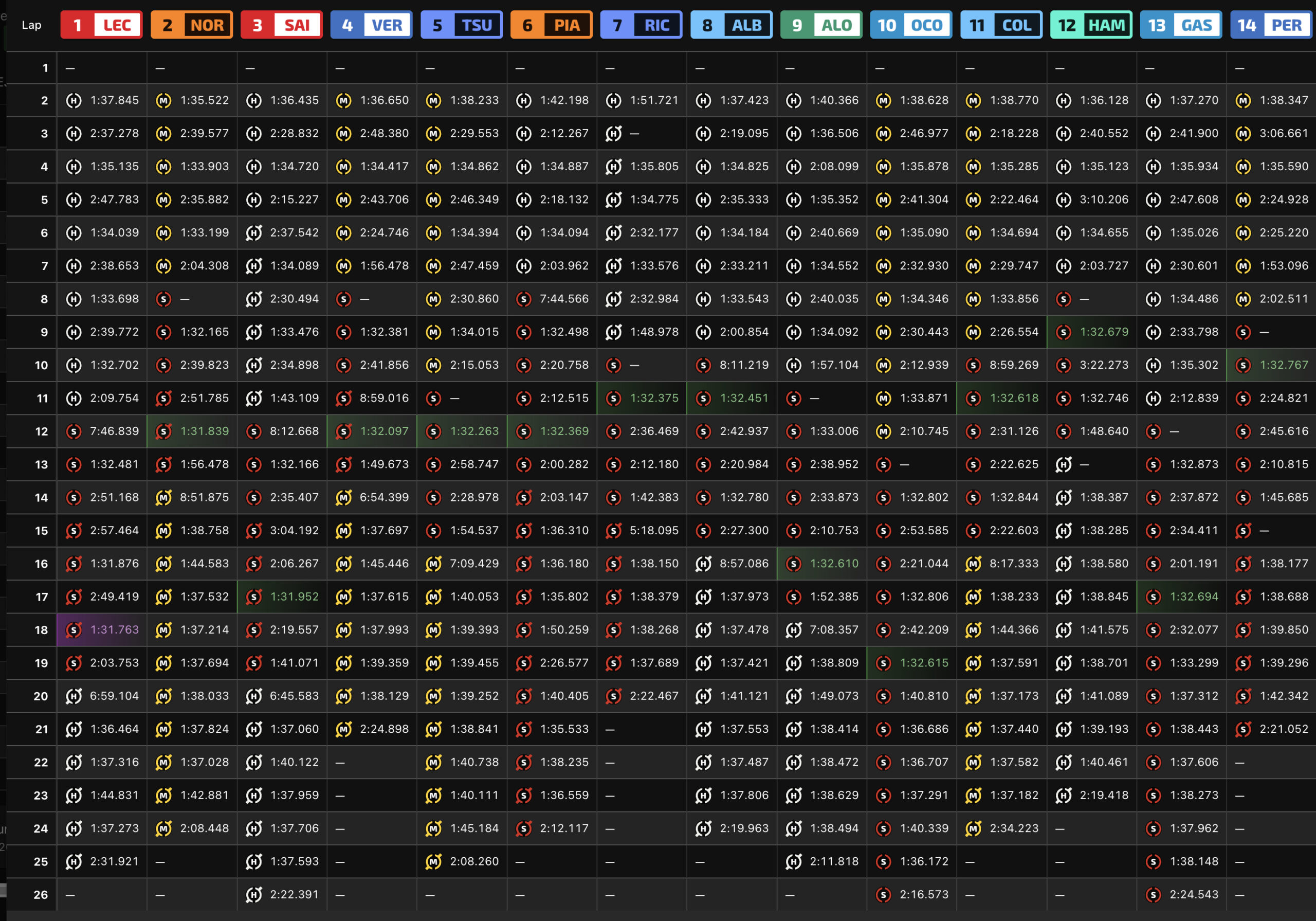Select the ALB driver header badge

click(732, 25)
